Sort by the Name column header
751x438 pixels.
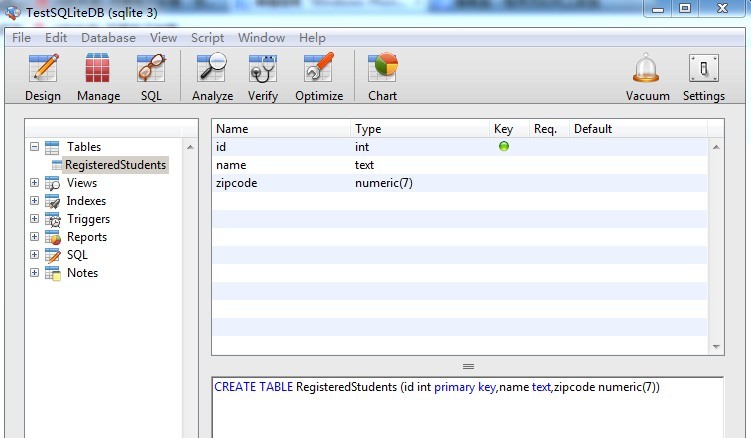pos(281,129)
